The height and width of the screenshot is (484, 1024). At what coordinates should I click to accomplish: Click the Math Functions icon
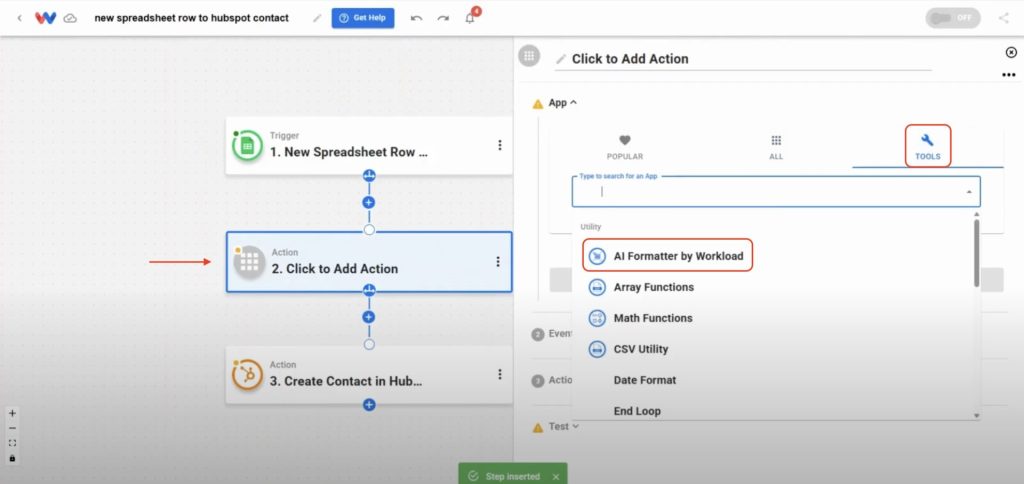point(597,318)
